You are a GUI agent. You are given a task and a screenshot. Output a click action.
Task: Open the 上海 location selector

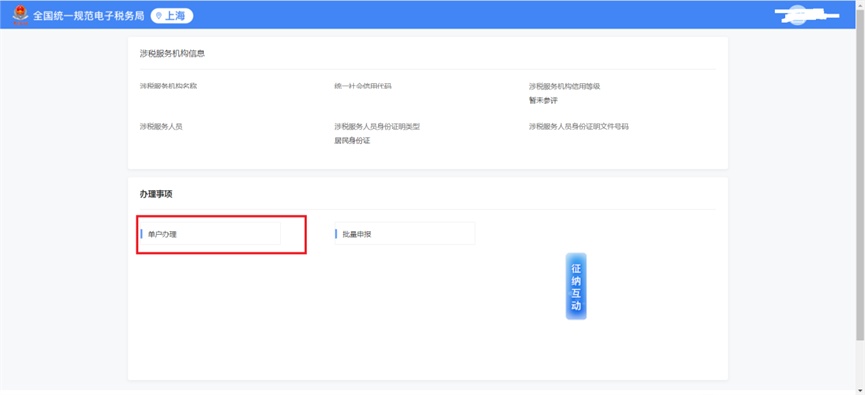[172, 15]
